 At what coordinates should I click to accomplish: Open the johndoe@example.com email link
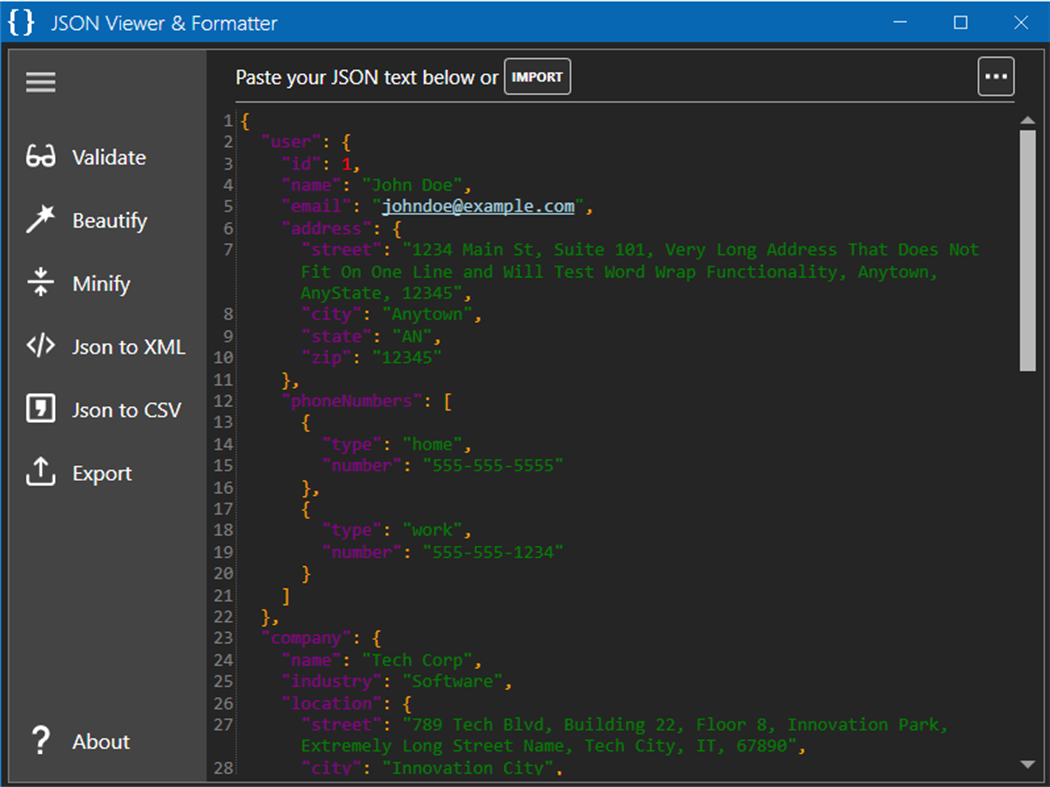pos(478,206)
